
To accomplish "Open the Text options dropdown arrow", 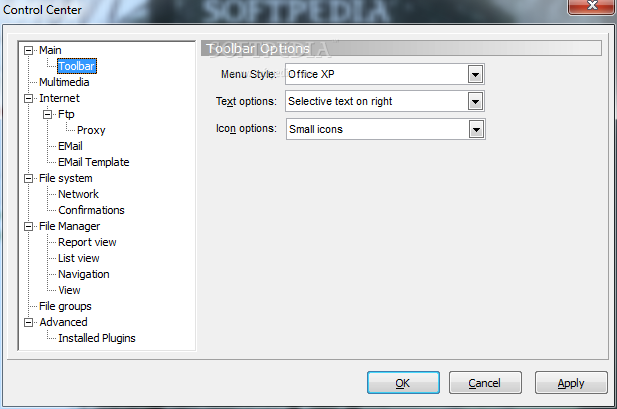I will coord(475,102).
